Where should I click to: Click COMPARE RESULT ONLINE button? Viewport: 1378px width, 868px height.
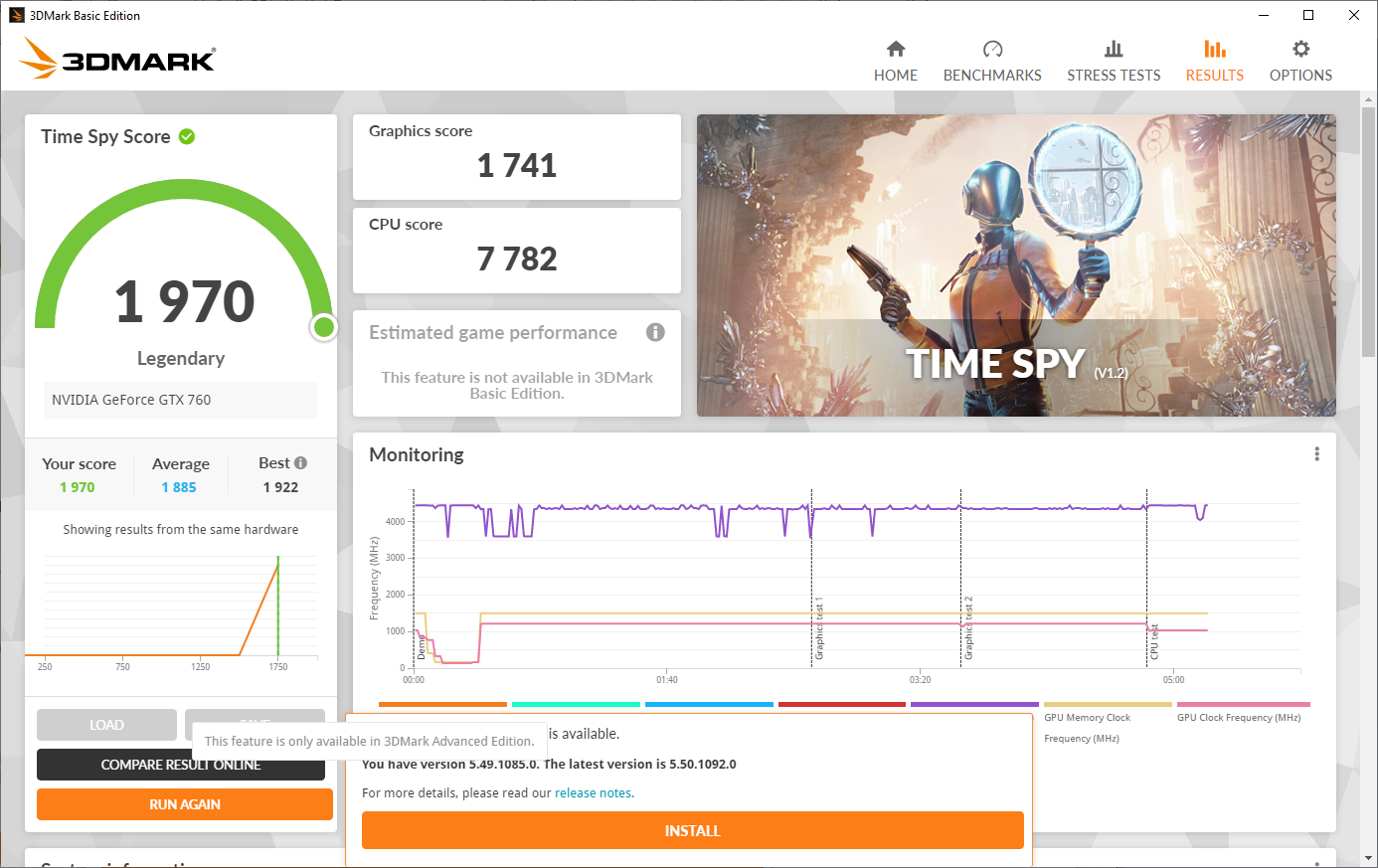[181, 765]
